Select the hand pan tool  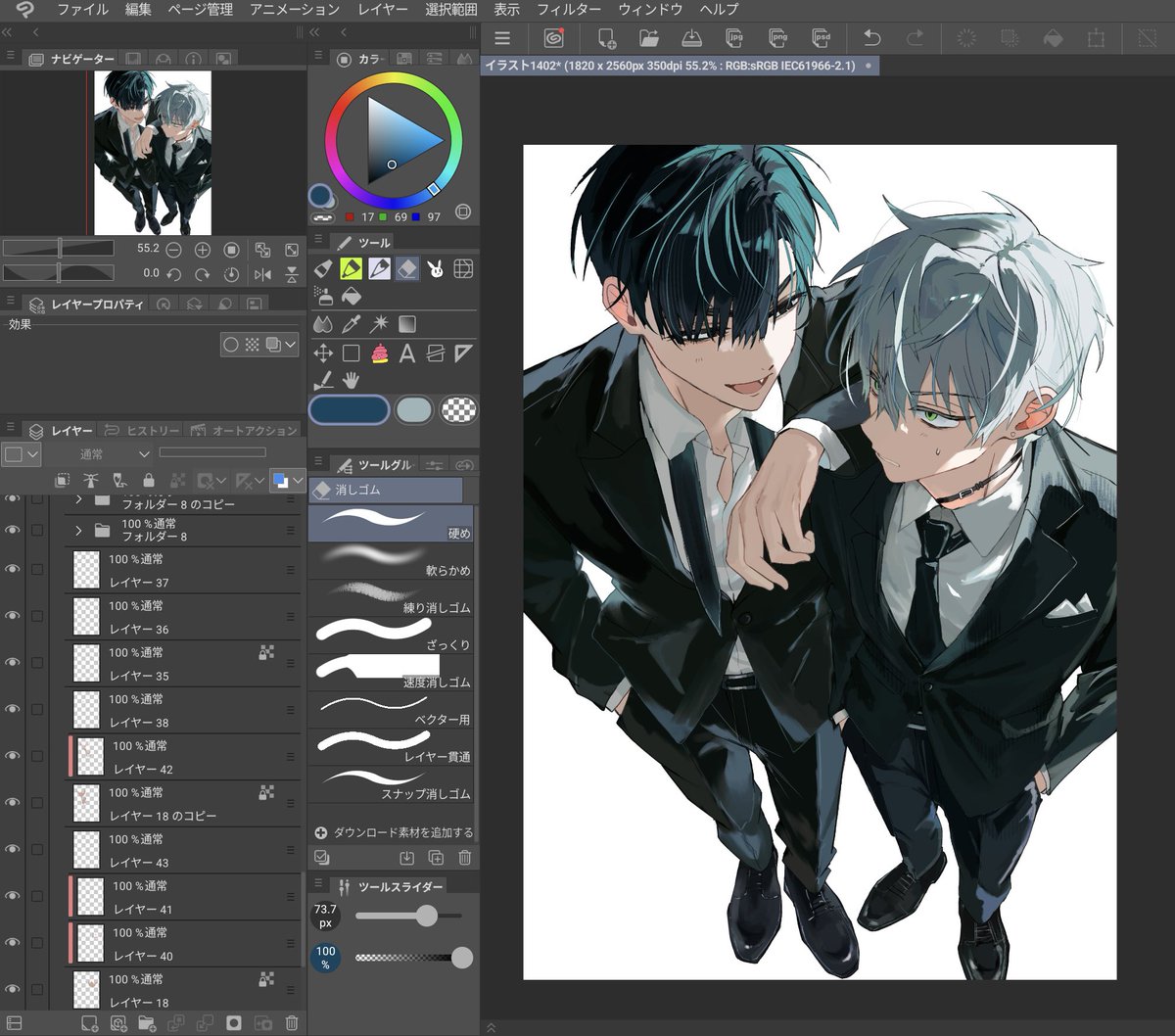point(351,380)
